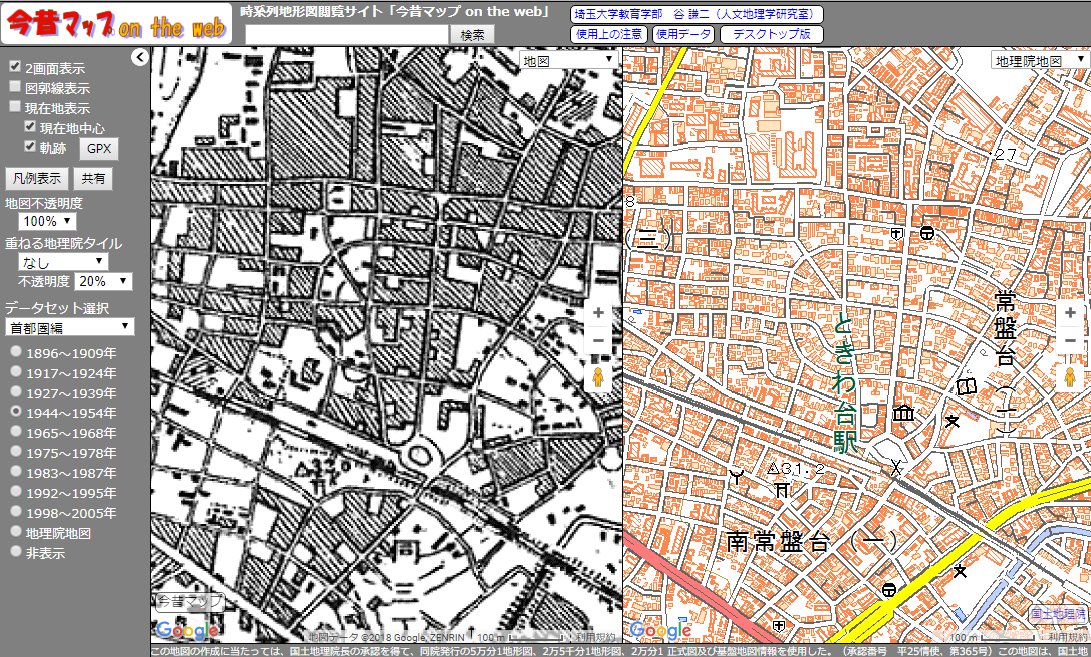Click the 今昔マップ label on the left map
The width and height of the screenshot is (1091, 657).
(190, 601)
